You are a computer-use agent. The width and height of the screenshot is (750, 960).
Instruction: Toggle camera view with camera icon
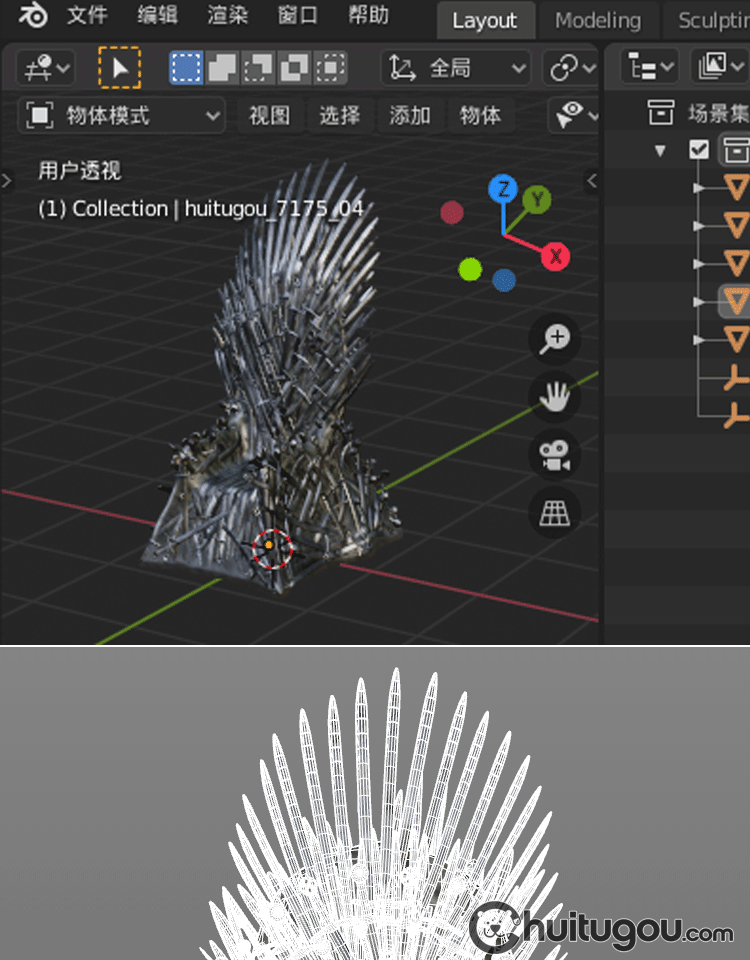(x=555, y=456)
